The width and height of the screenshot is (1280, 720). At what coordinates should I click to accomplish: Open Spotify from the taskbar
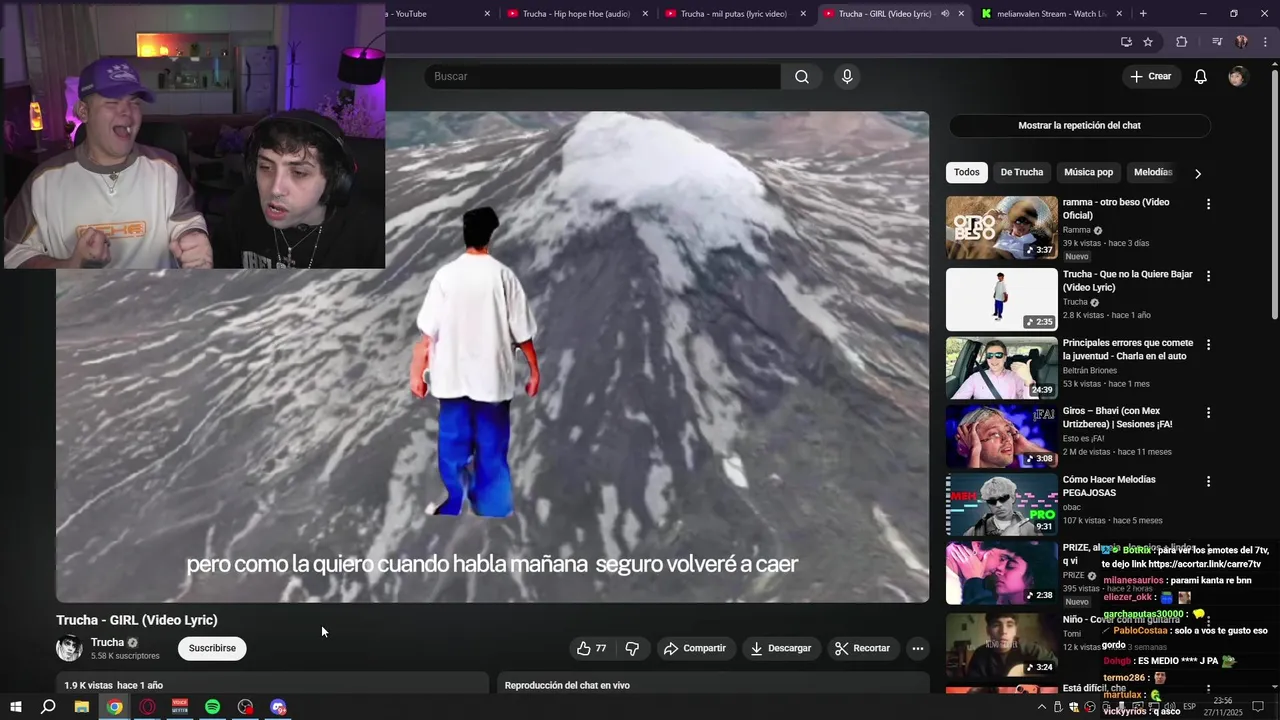(212, 707)
